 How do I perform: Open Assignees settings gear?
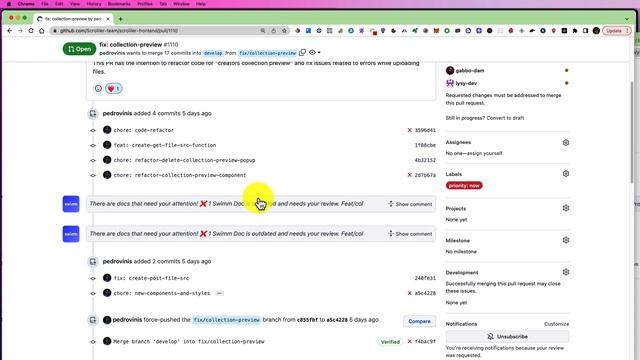click(566, 142)
